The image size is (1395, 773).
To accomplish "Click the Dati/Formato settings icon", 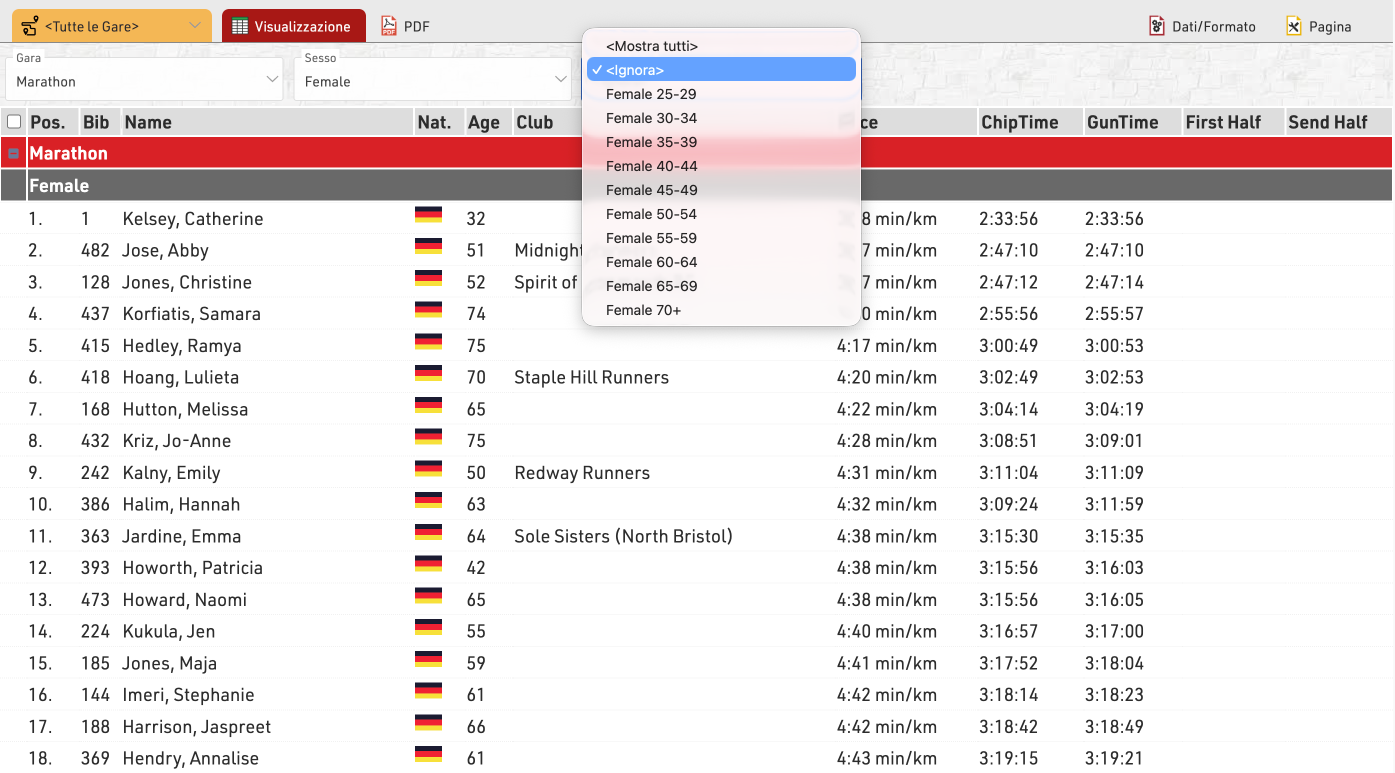I will click(1157, 26).
